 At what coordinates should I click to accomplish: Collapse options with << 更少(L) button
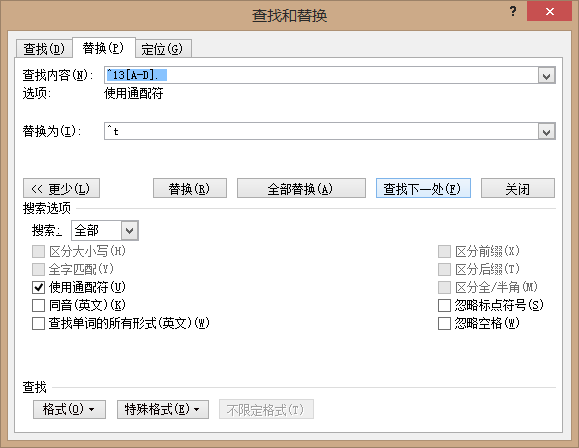61,188
